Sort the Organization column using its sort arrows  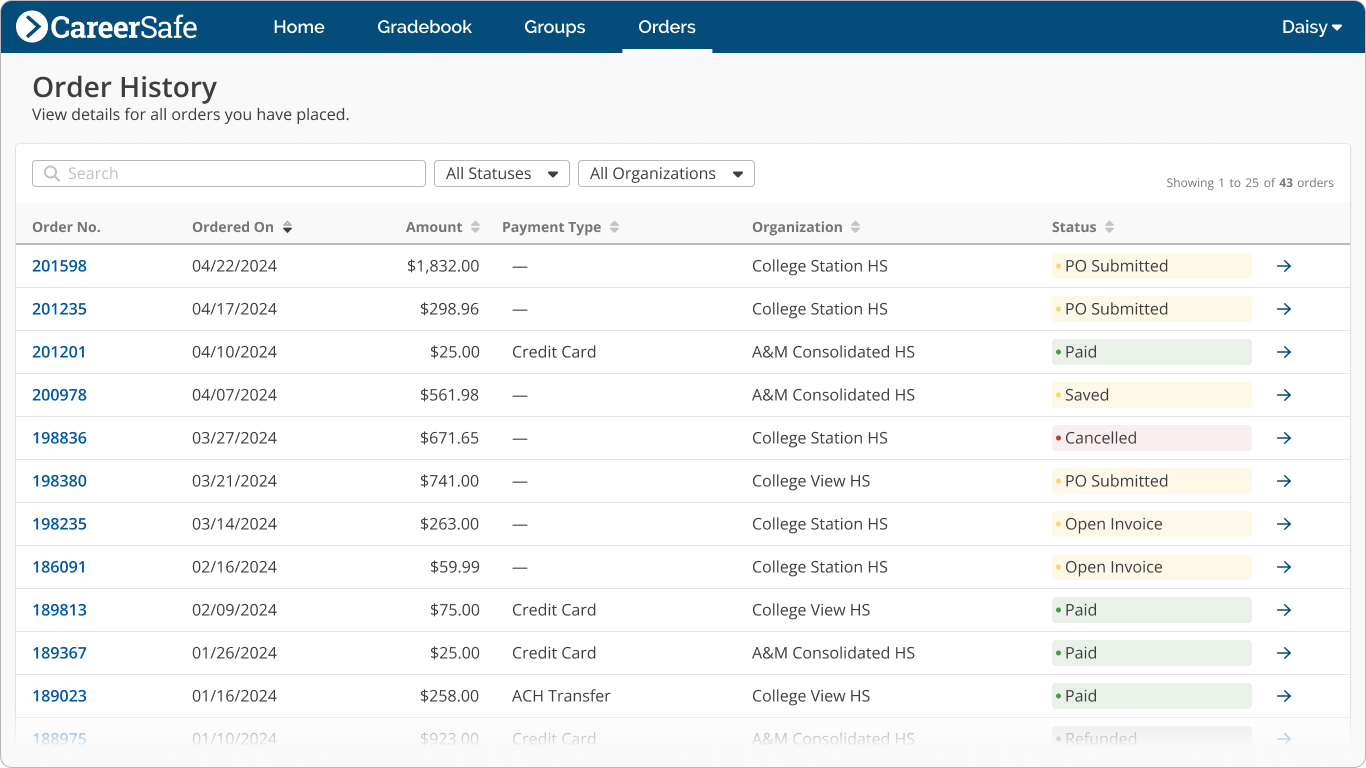855,227
